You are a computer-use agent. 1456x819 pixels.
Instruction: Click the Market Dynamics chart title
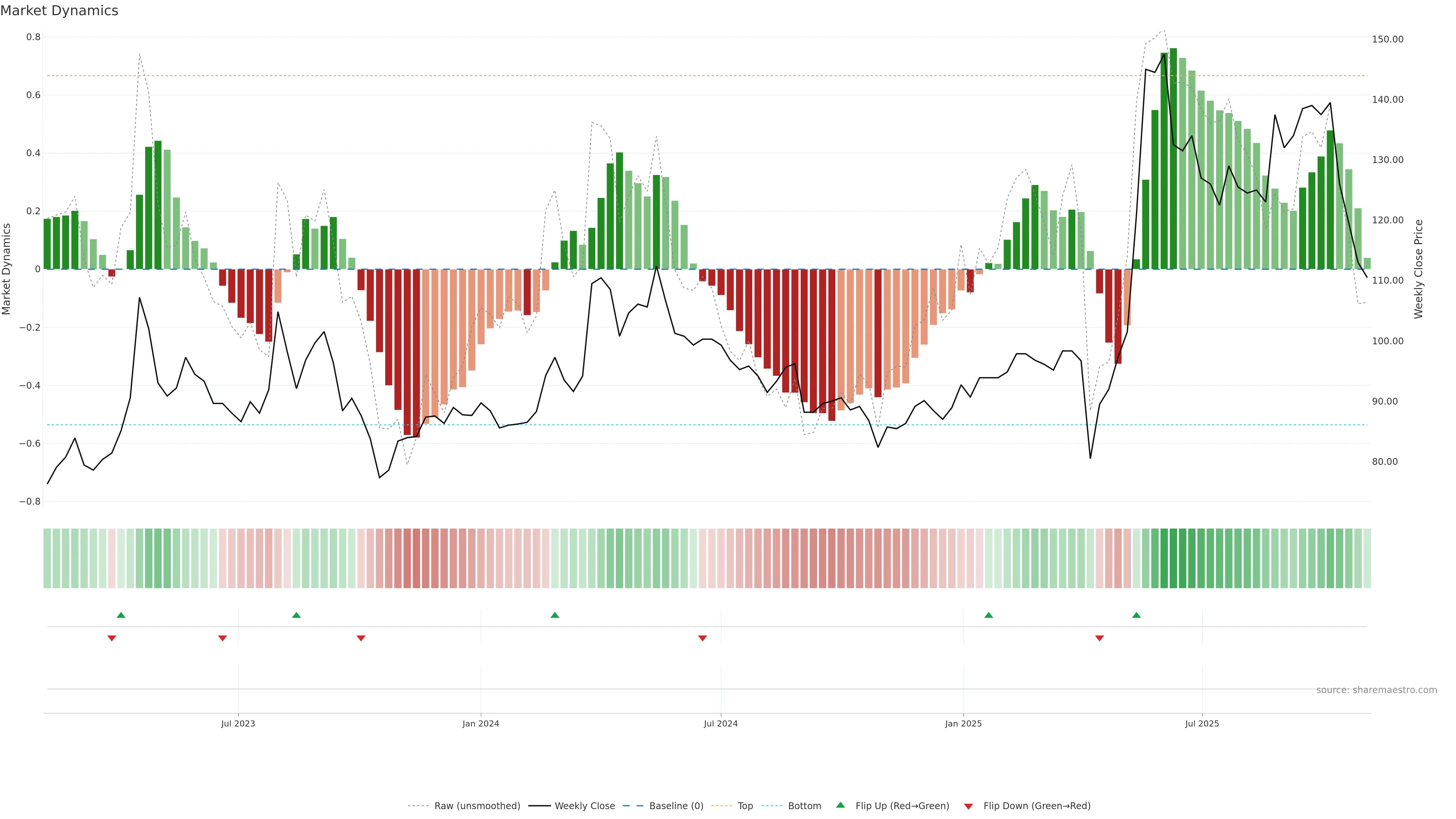tap(60, 11)
